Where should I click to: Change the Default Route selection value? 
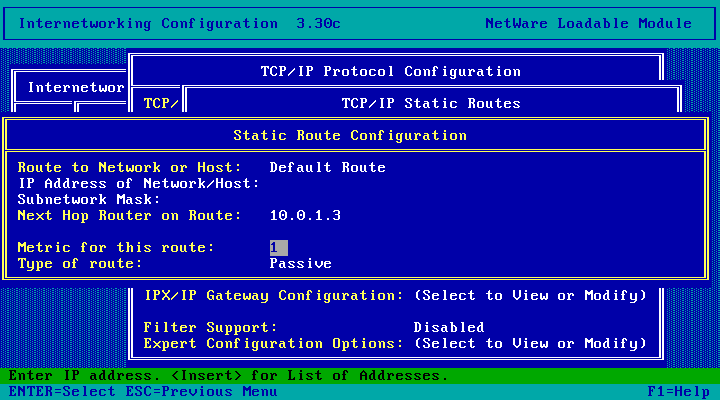pyautogui.click(x=327, y=167)
